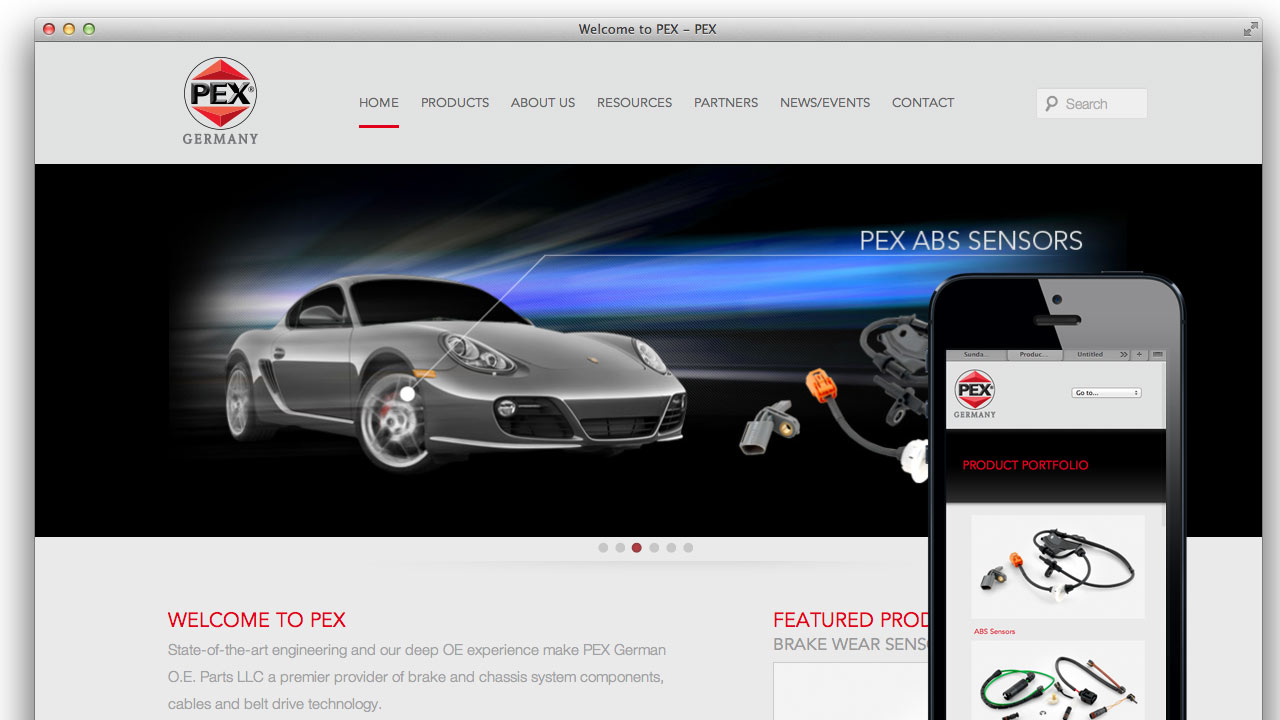Tap the plus new-tab icon on phone
Image resolution: width=1280 pixels, height=720 pixels.
coord(1139,354)
